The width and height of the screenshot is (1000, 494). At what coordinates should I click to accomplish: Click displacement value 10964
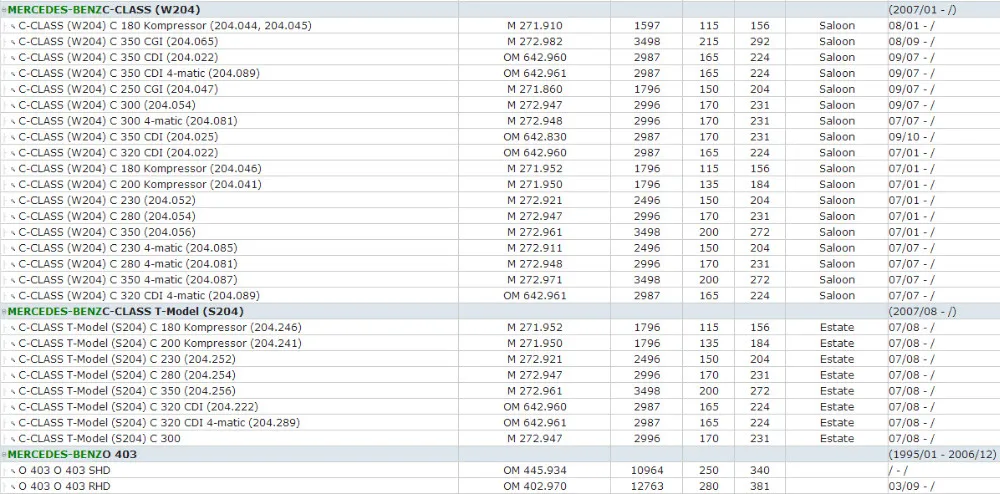tap(647, 470)
